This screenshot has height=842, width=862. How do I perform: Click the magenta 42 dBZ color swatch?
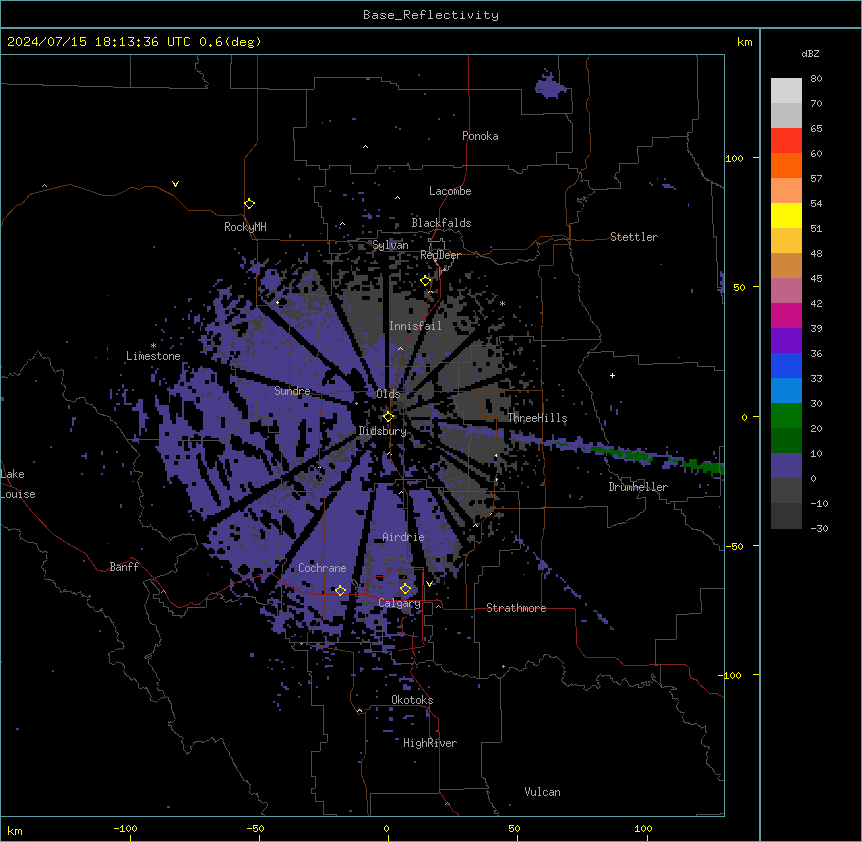click(786, 315)
